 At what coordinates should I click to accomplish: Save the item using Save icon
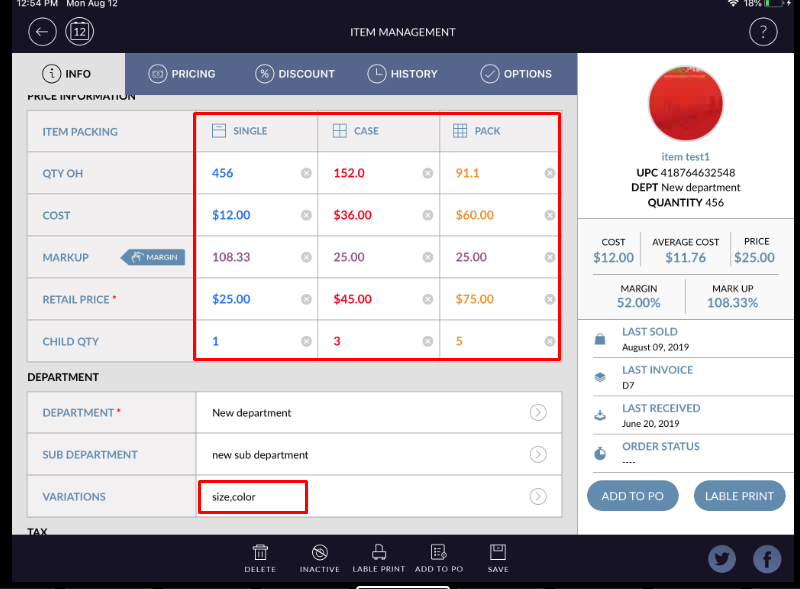click(x=498, y=558)
